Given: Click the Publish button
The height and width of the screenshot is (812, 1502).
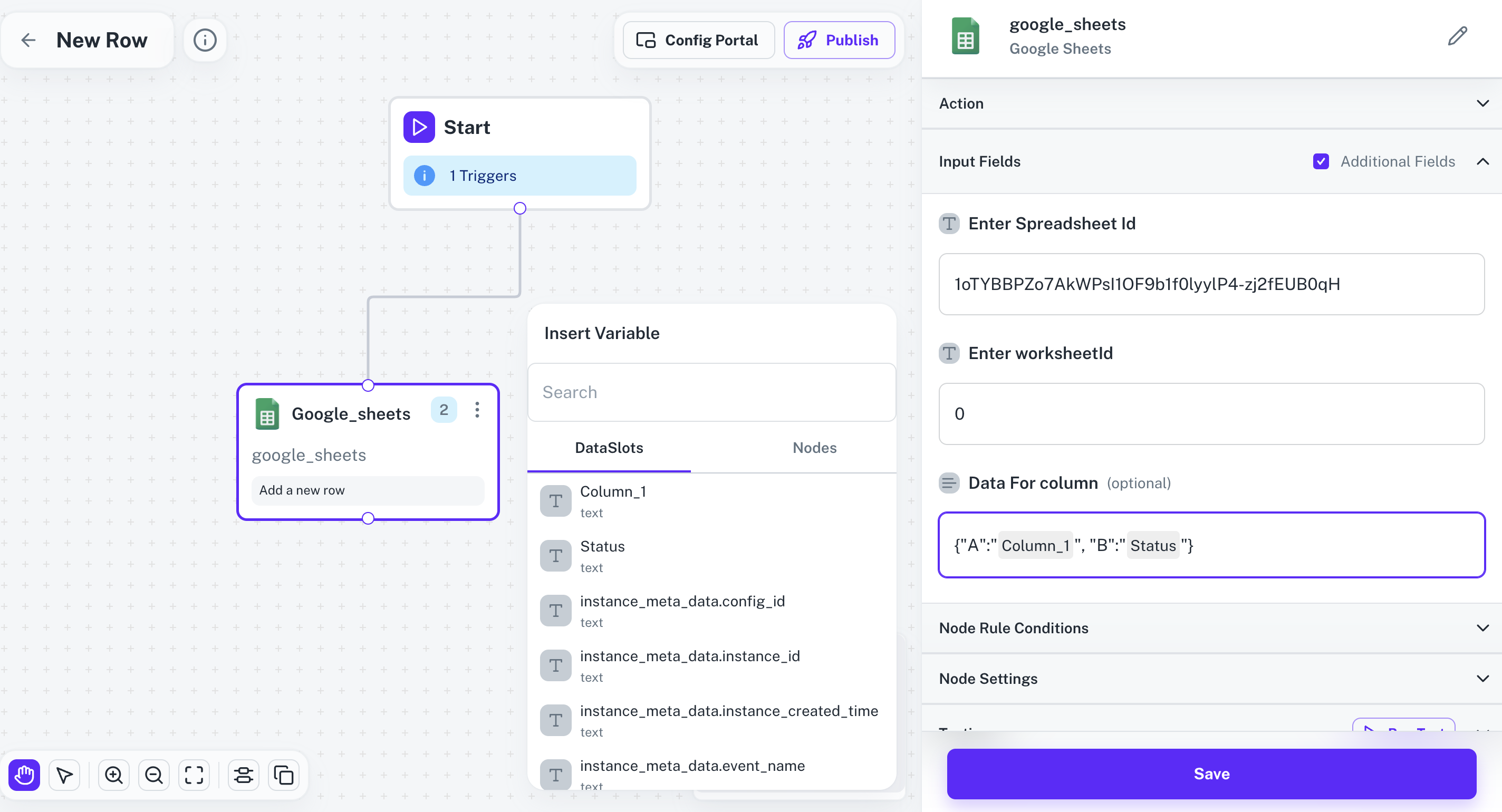Looking at the screenshot, I should 839,40.
